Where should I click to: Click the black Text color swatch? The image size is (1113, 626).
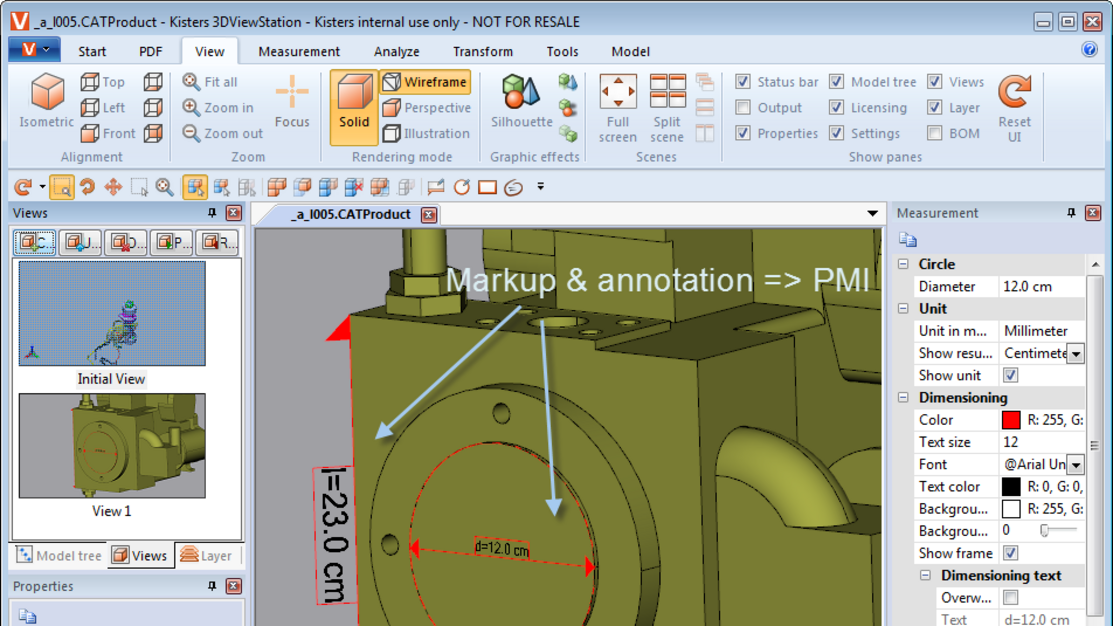click(1011, 487)
